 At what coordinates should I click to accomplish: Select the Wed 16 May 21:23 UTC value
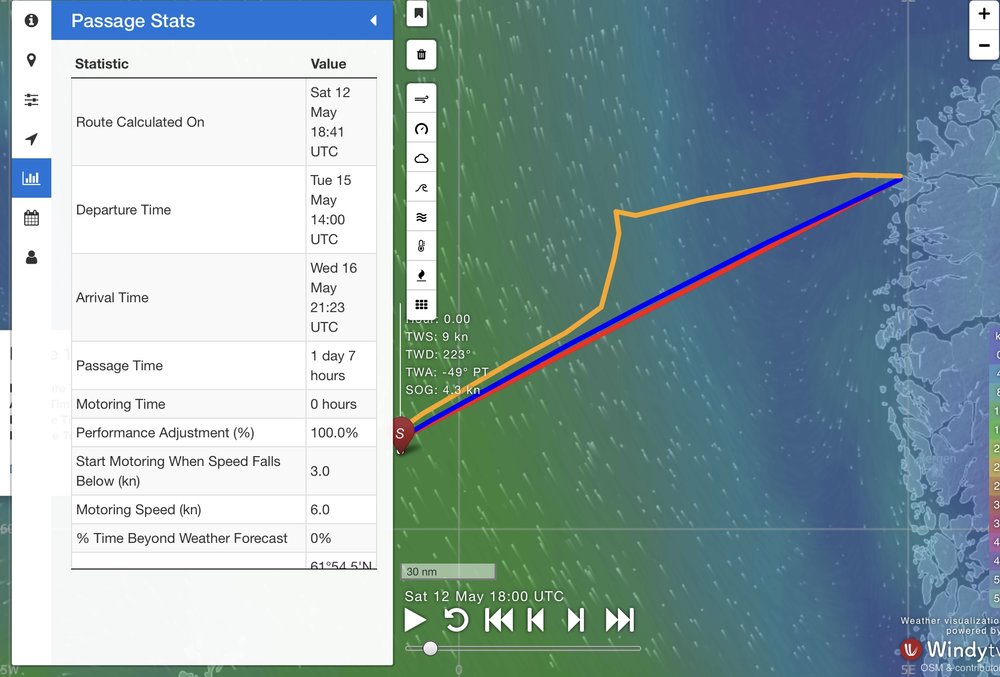tap(334, 297)
